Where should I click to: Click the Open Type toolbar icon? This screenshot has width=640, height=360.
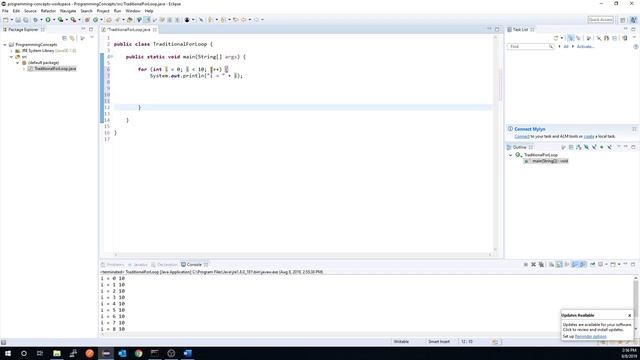point(108,20)
